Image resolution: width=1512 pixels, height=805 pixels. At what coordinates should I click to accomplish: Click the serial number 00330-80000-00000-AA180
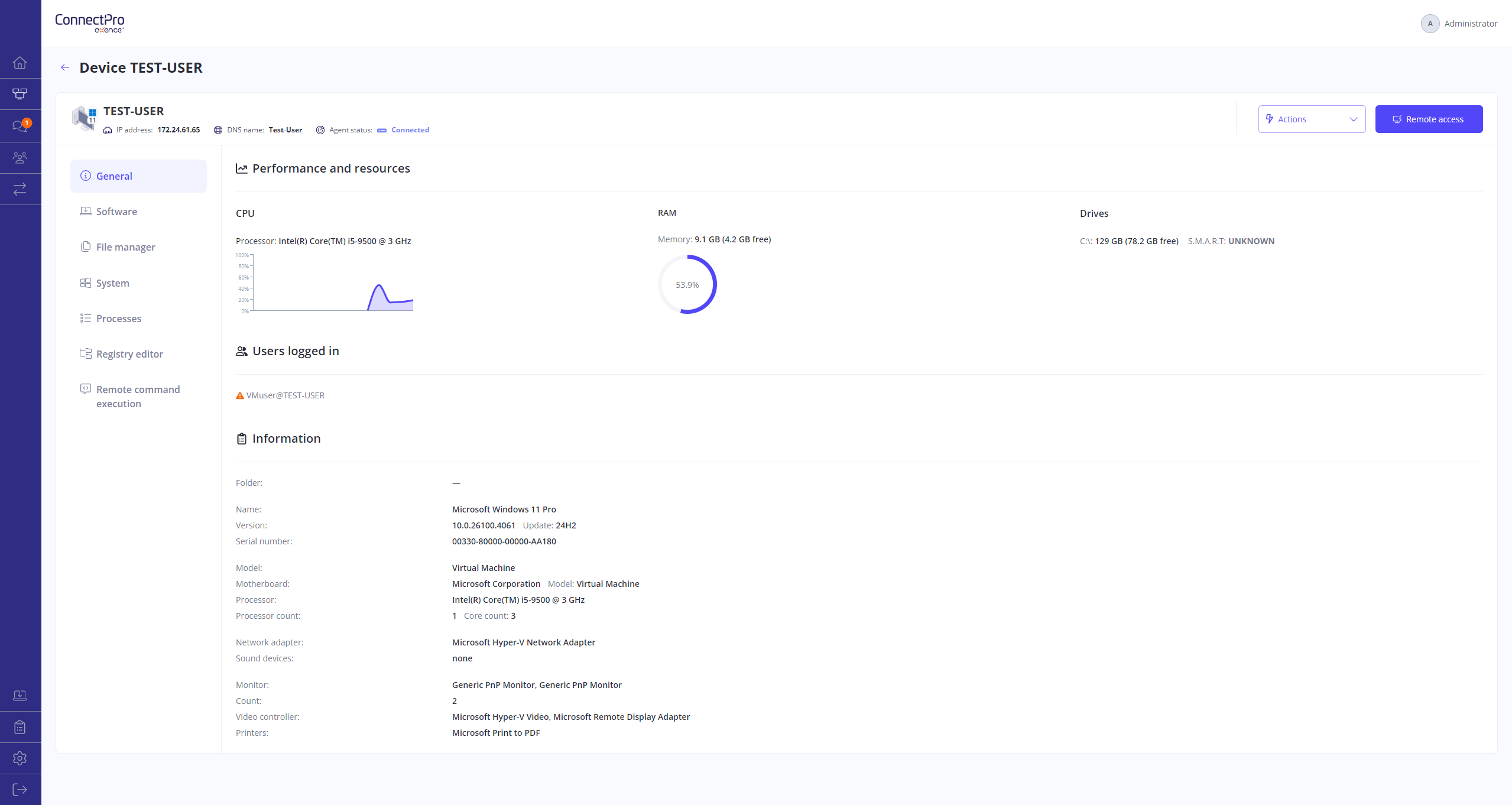click(x=504, y=541)
